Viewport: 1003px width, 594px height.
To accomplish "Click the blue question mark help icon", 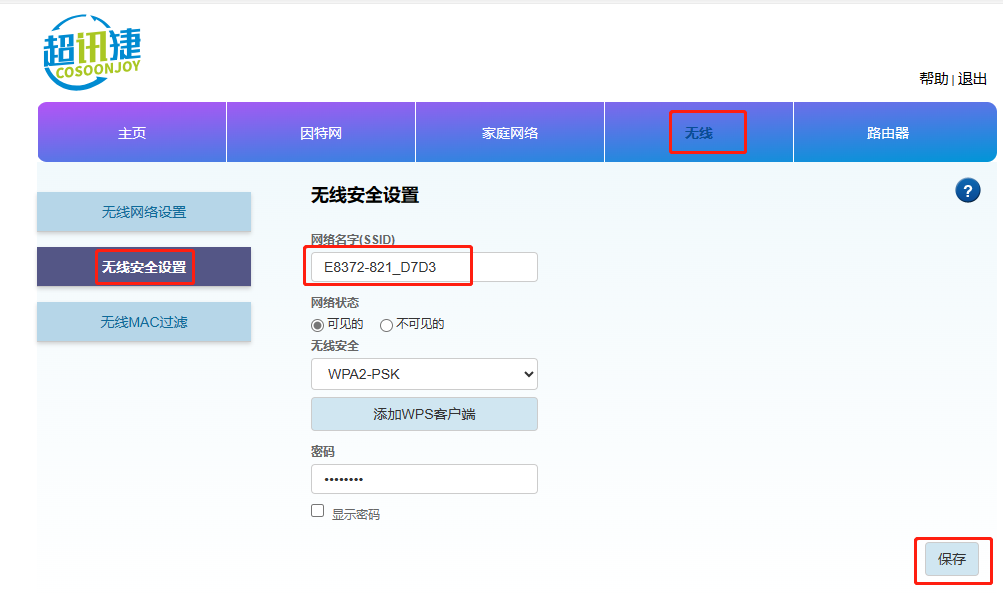I will coord(967,191).
